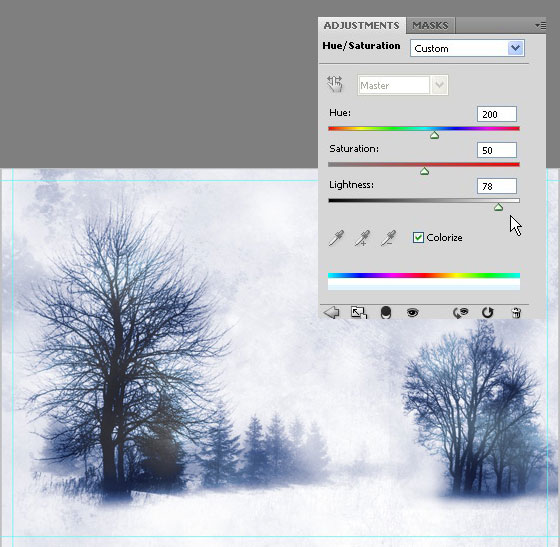Delete adjustment with the trash icon
This screenshot has width=560, height=547.
click(516, 312)
